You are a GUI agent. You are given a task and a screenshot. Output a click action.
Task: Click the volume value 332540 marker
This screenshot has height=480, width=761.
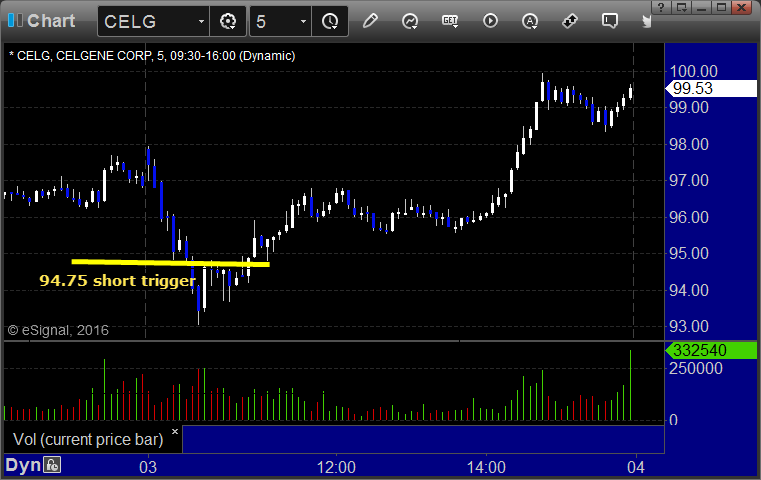tap(711, 350)
